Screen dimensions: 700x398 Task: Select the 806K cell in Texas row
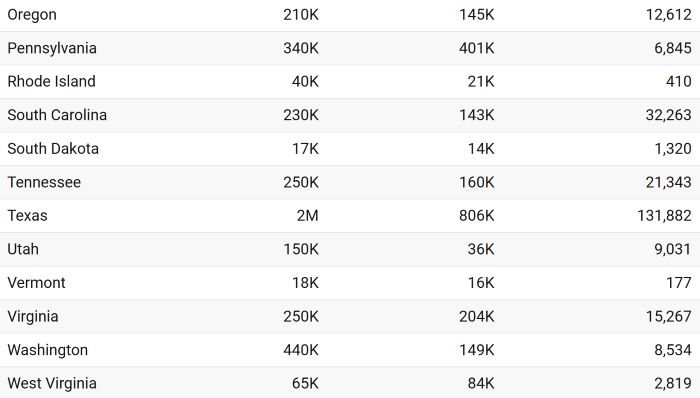[x=477, y=216]
